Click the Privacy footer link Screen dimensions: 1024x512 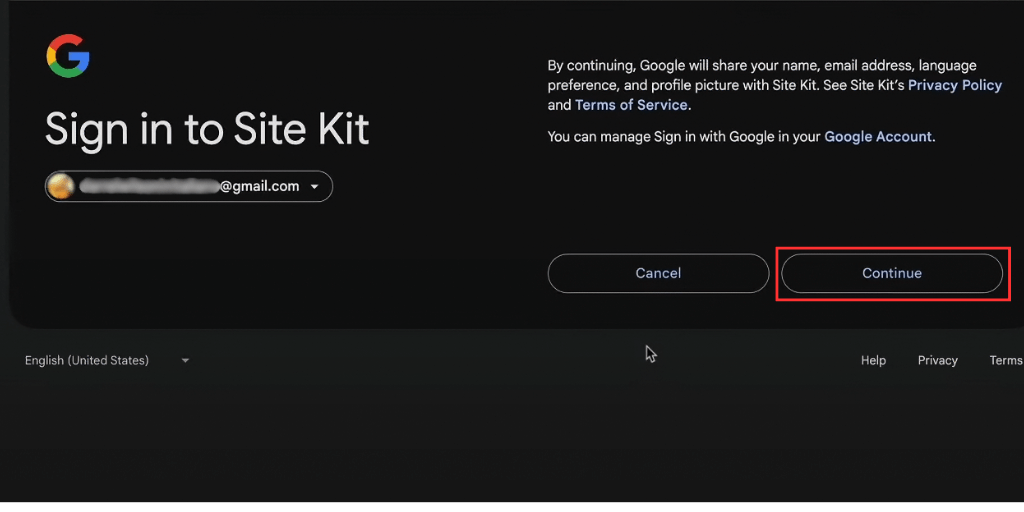point(938,360)
